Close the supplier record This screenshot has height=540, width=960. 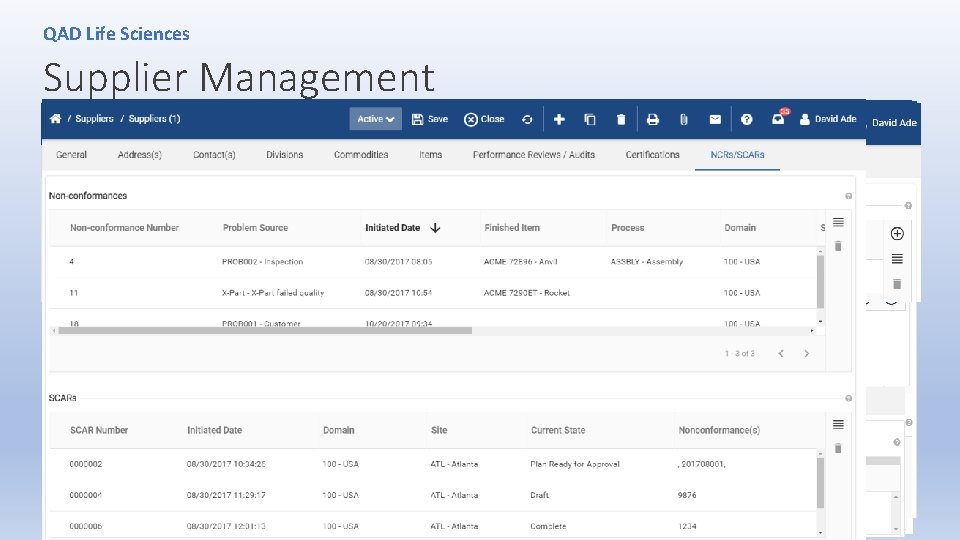[x=484, y=119]
